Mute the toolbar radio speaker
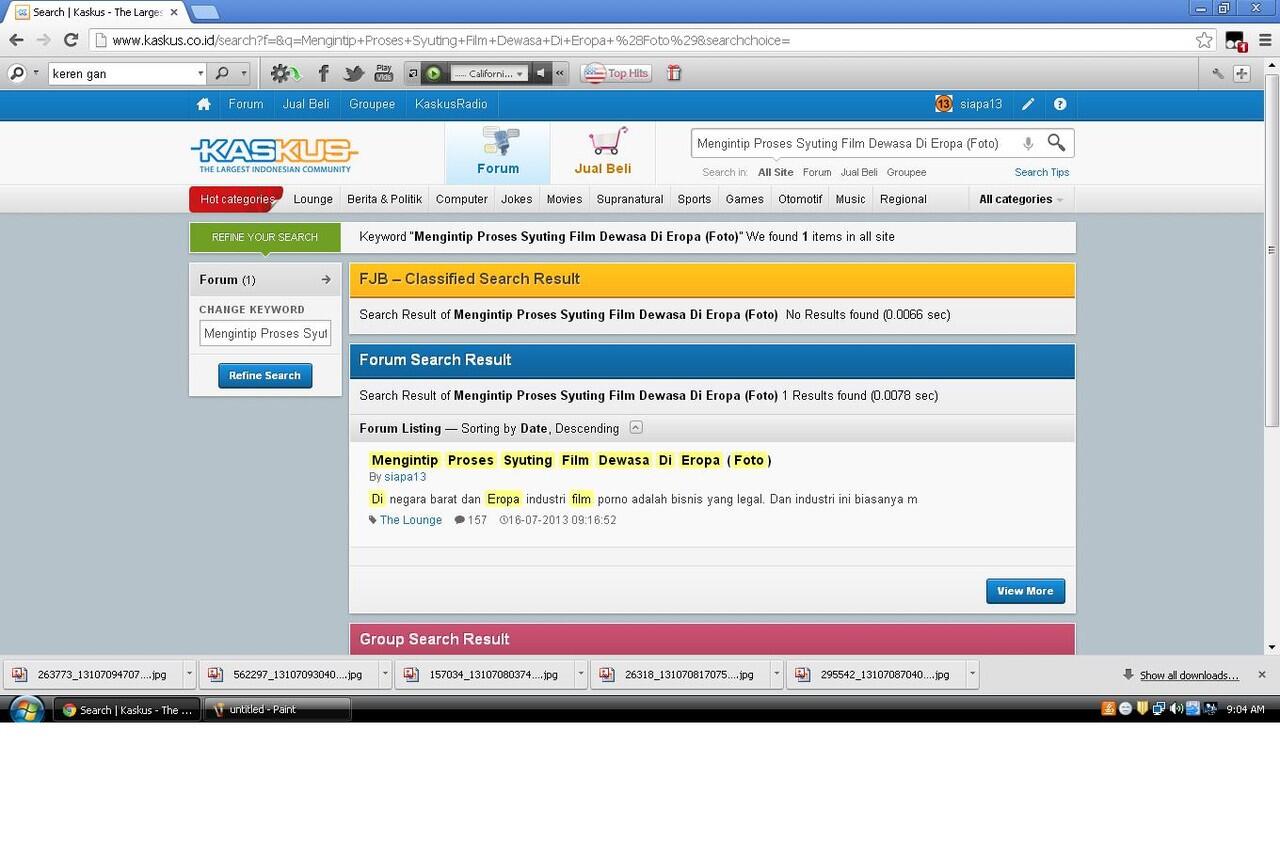1280x842 pixels. pos(540,73)
